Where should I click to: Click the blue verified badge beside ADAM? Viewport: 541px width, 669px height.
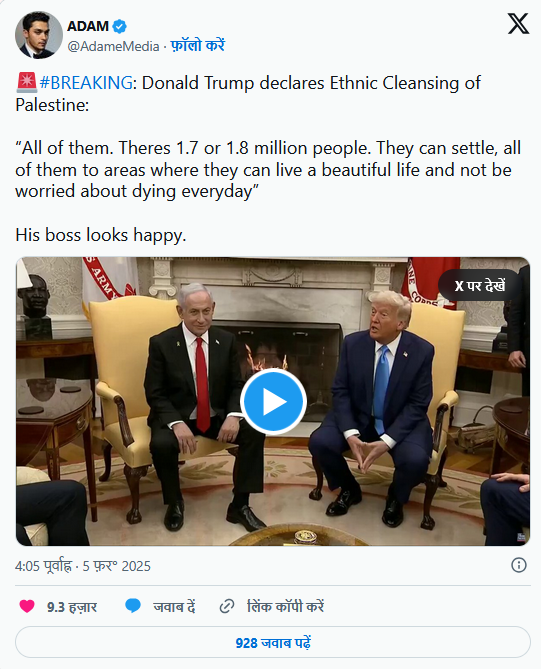[x=119, y=26]
